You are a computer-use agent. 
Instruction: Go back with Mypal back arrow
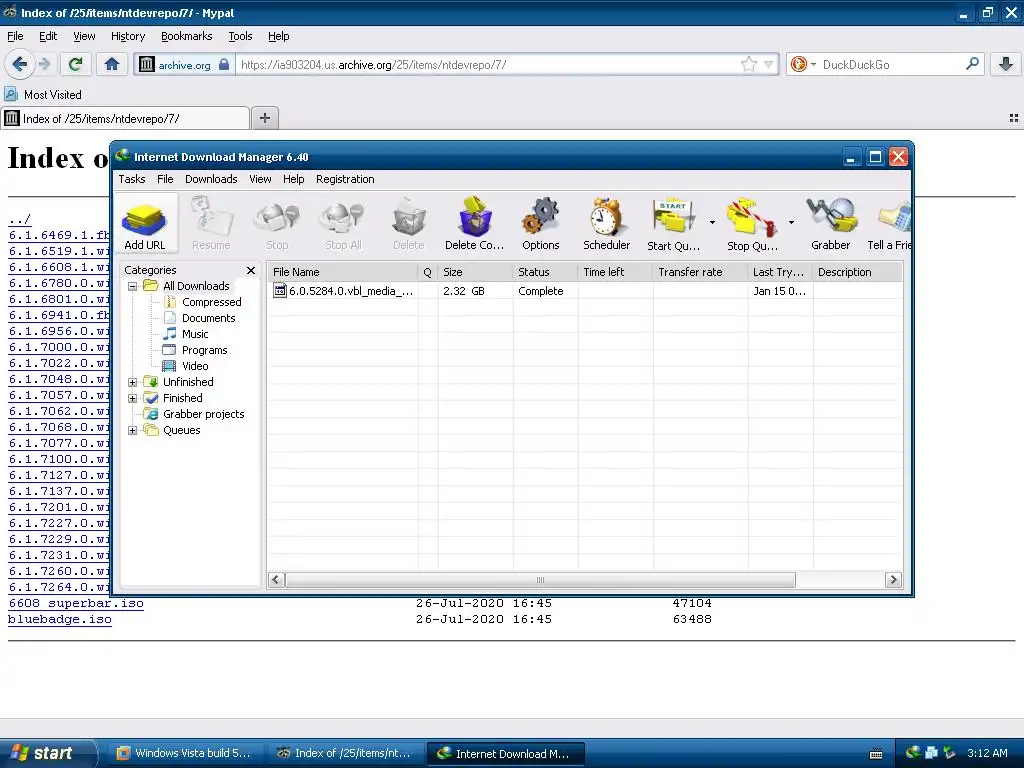point(19,64)
